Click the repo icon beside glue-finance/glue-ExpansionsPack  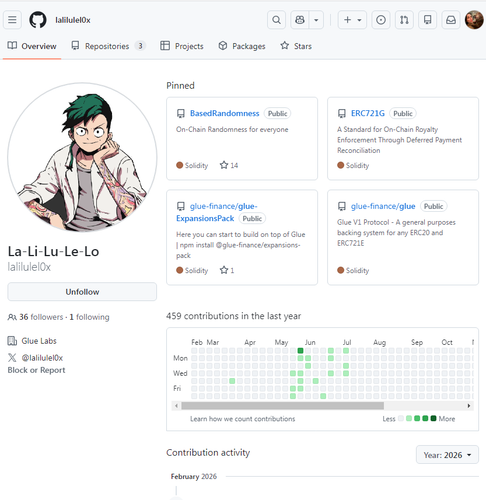[x=181, y=207]
